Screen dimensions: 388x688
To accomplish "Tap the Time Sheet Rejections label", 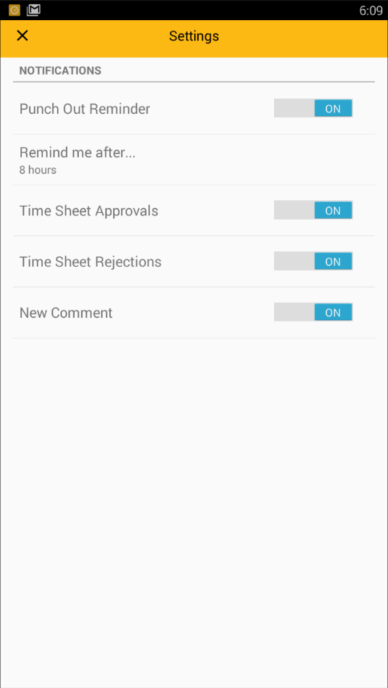I will point(90,262).
